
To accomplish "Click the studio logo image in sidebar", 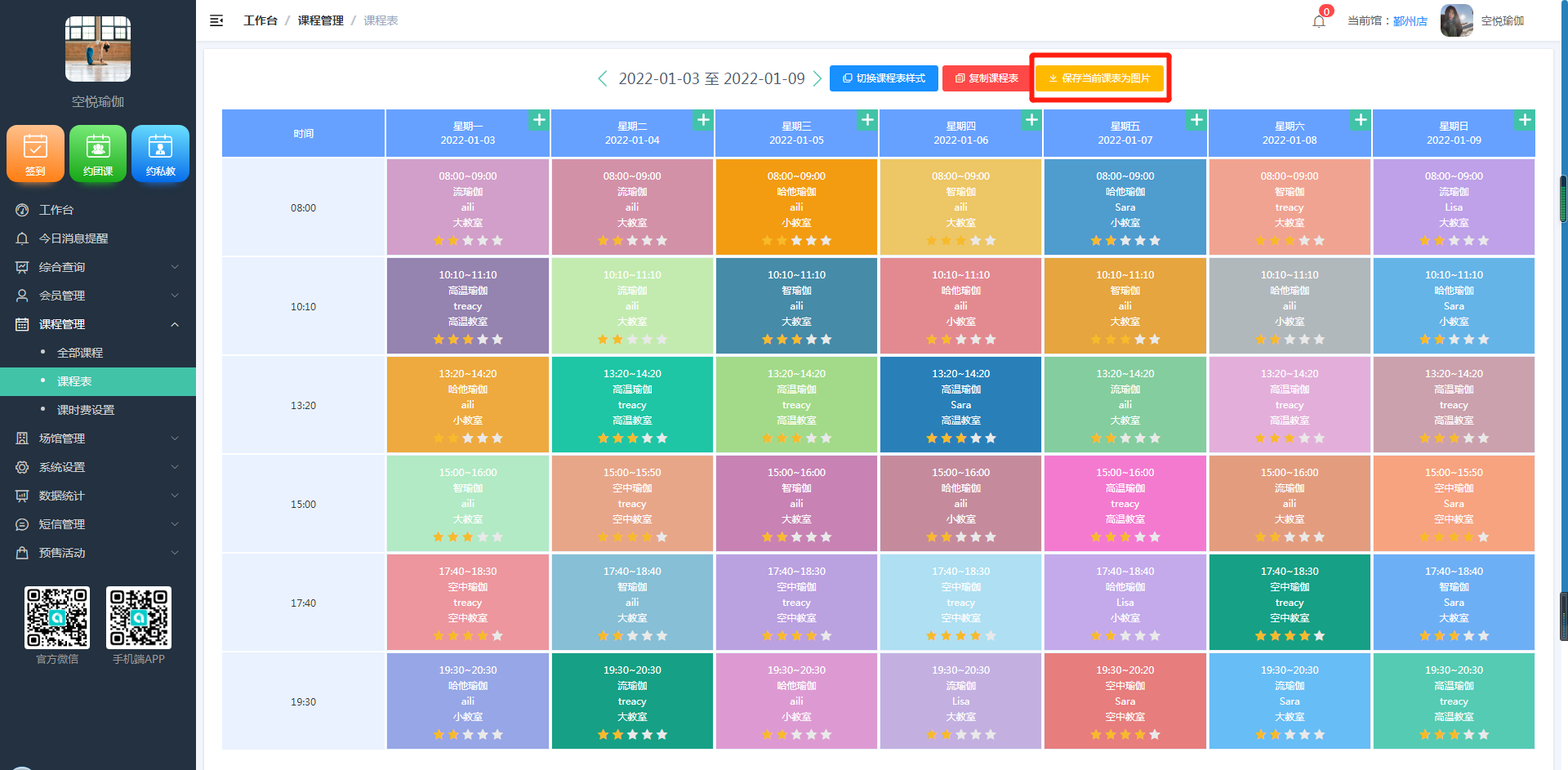I will click(98, 49).
